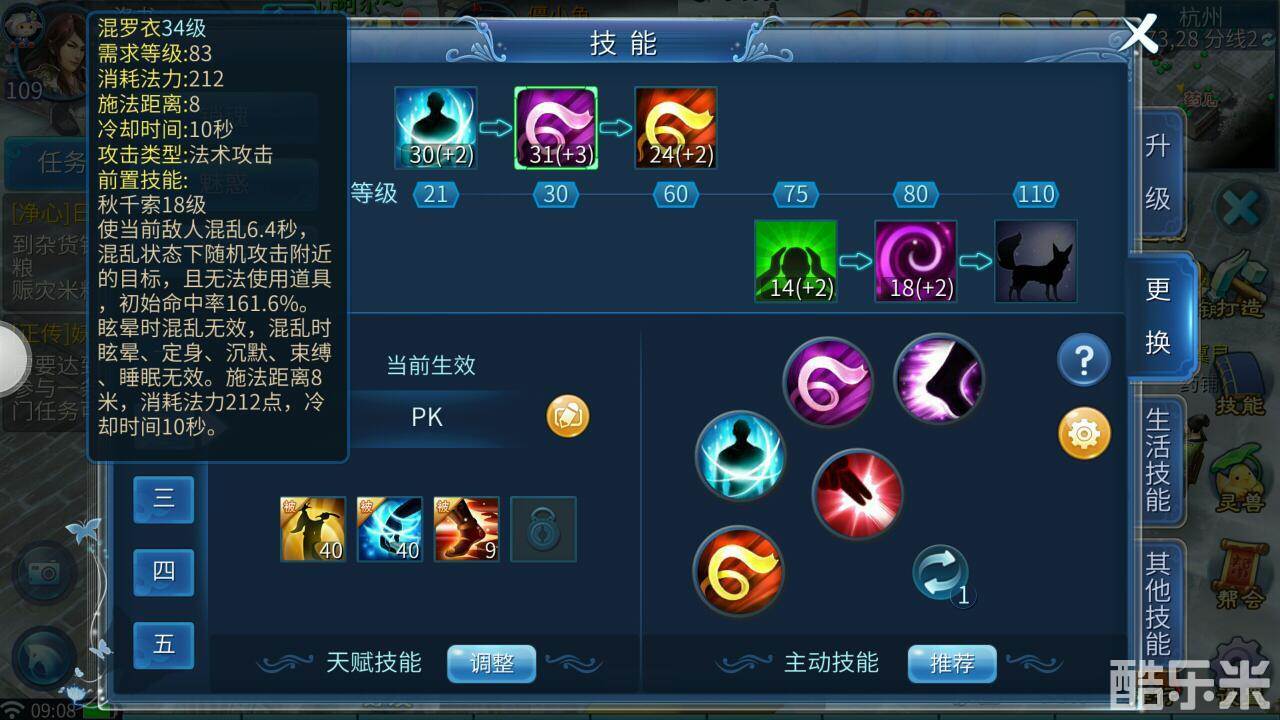Select the locked fox silhouette skill

(1036, 261)
